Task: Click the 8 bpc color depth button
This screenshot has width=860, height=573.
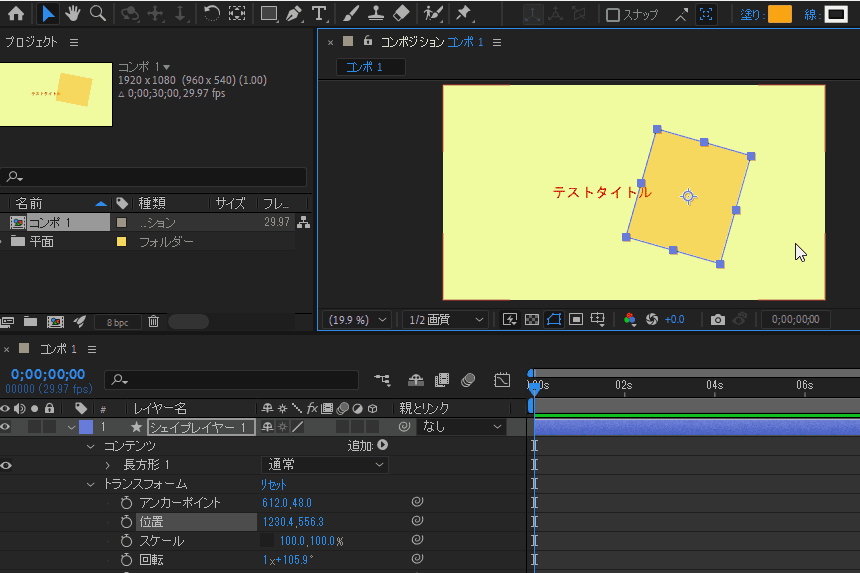Action: 117,322
